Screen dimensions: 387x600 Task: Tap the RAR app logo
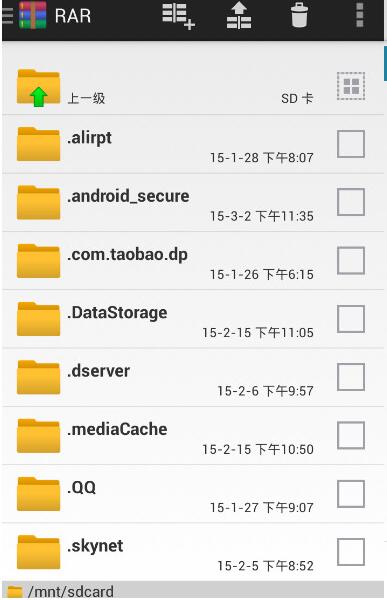click(x=33, y=15)
